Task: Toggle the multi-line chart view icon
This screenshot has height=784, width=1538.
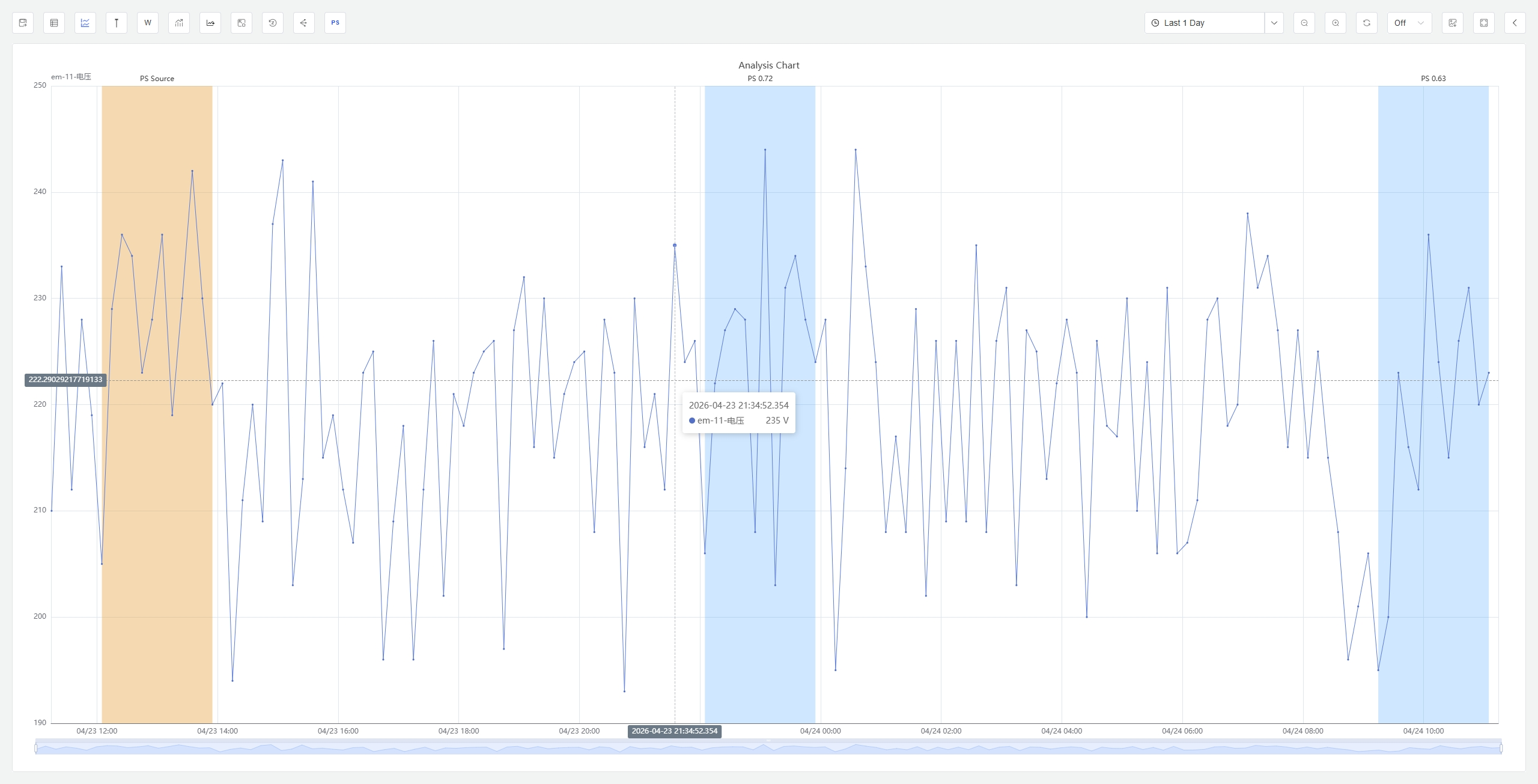Action: [85, 23]
